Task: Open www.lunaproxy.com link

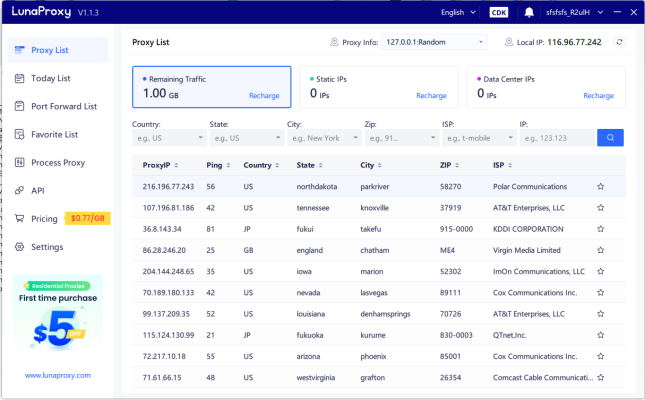Action: pos(58,375)
